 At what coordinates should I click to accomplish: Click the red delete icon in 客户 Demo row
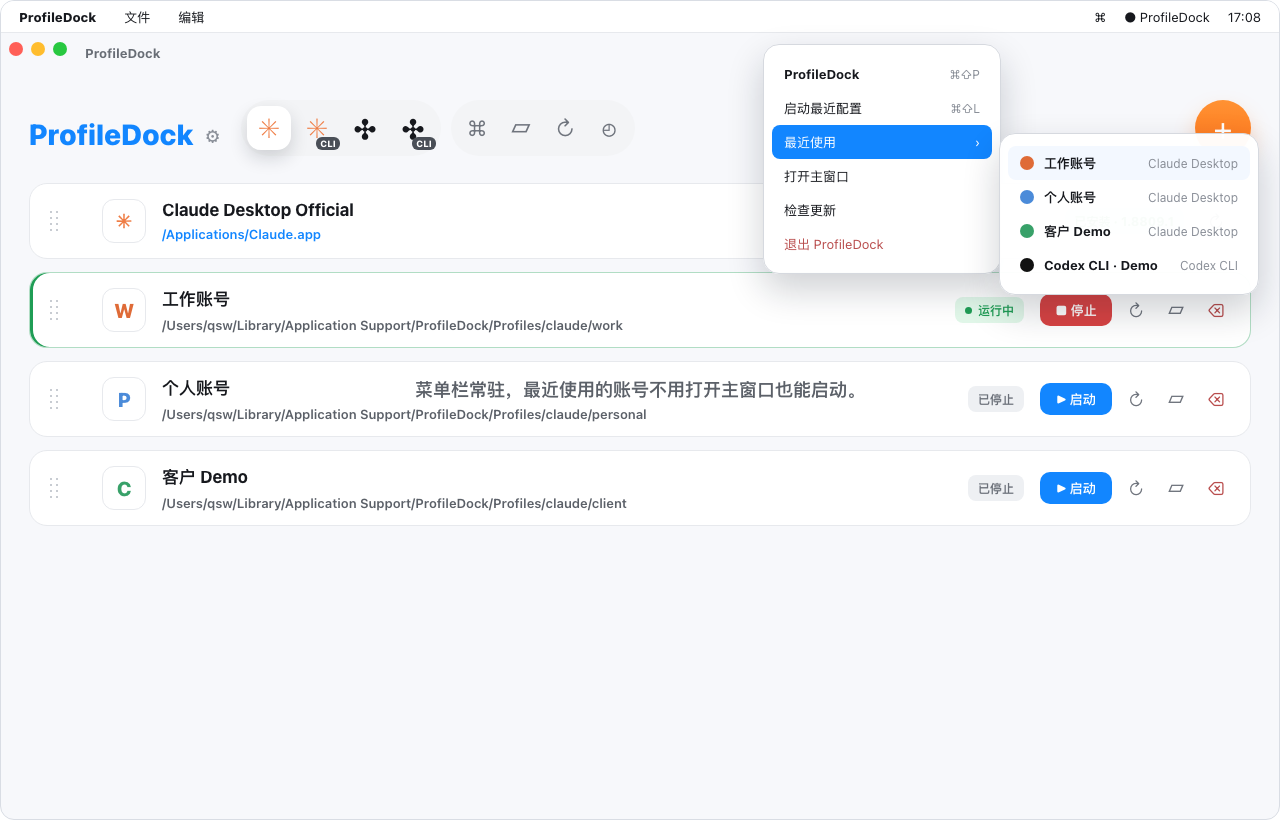tap(1216, 488)
